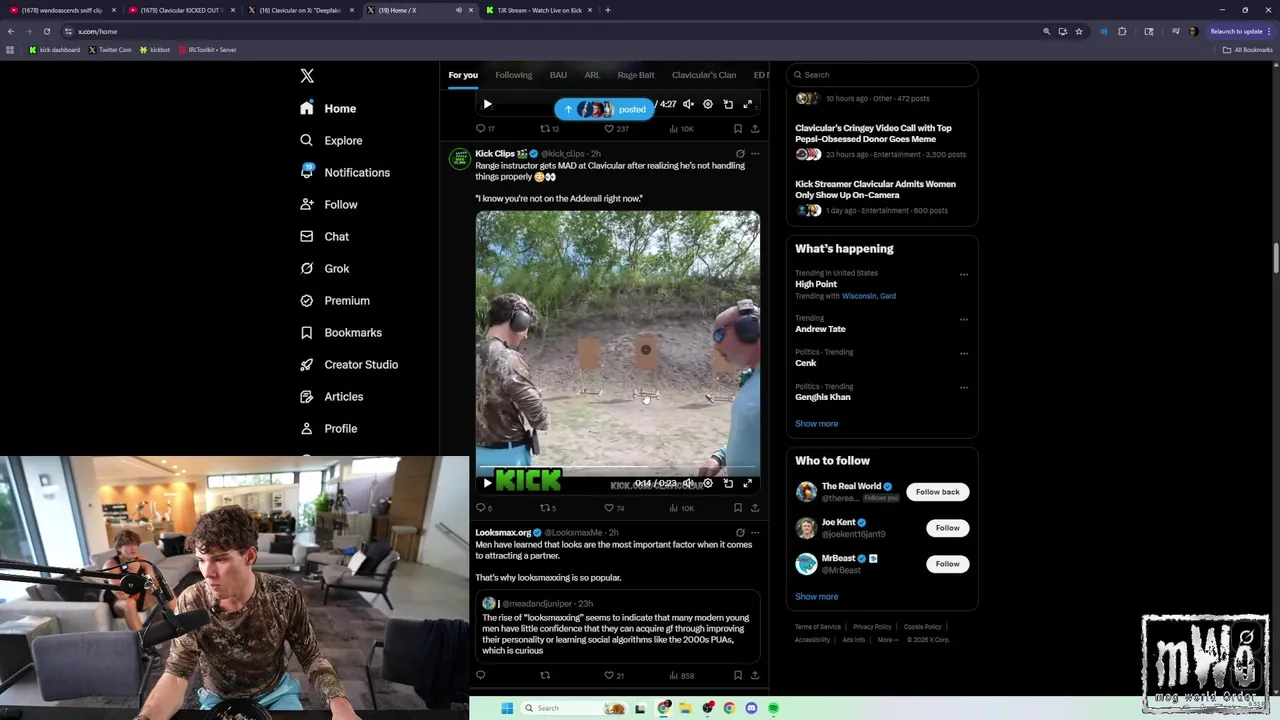Open Home in the X sidebar
Image resolution: width=1280 pixels, height=720 pixels.
[x=329, y=108]
